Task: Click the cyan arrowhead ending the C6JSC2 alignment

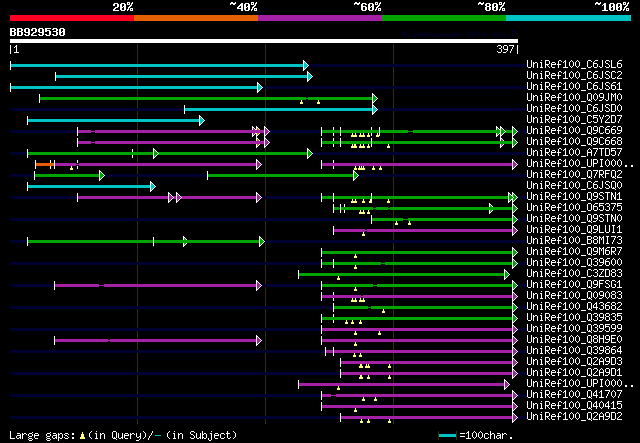Action: coord(310,76)
